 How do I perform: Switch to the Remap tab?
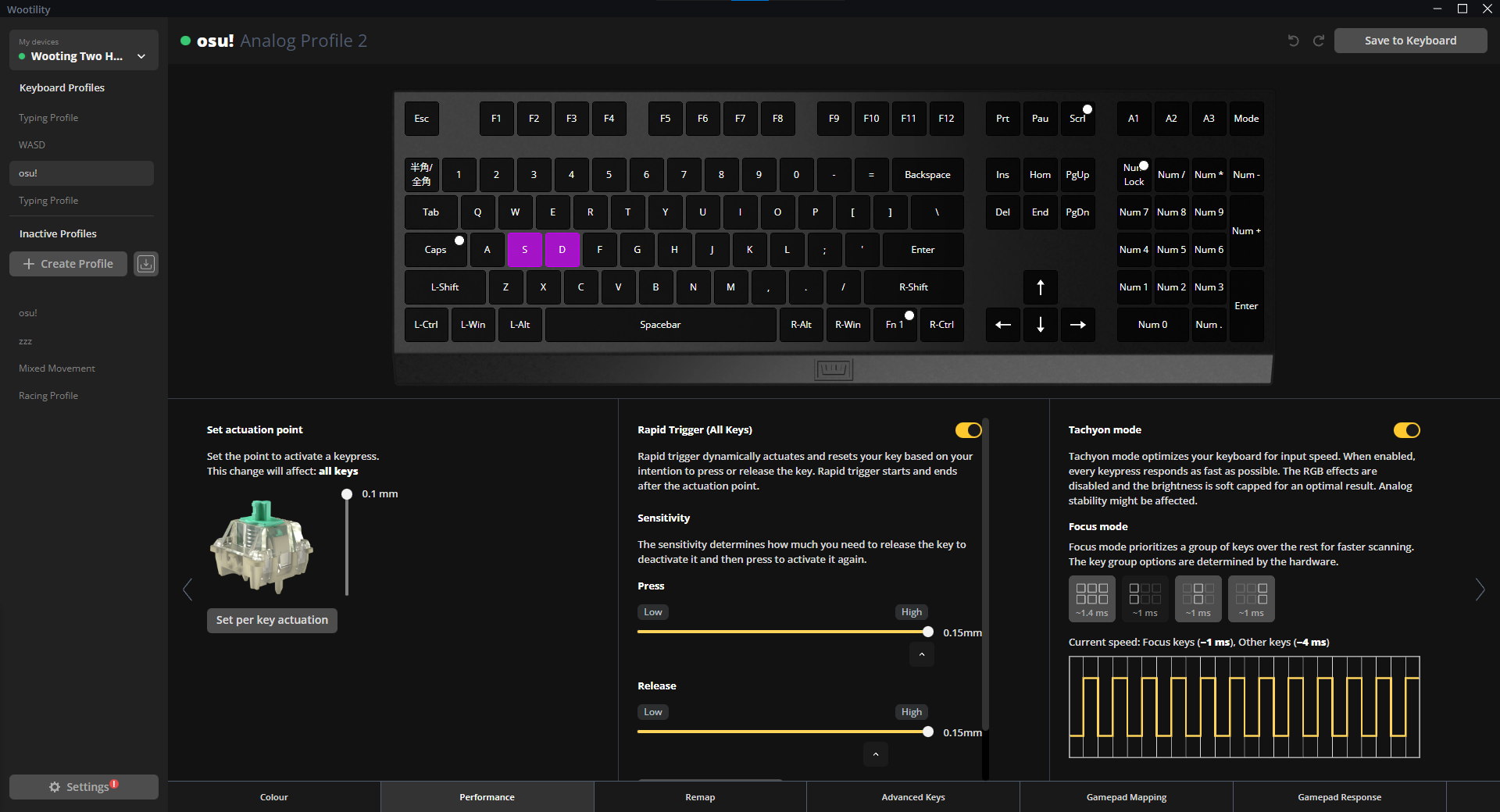pos(700,797)
